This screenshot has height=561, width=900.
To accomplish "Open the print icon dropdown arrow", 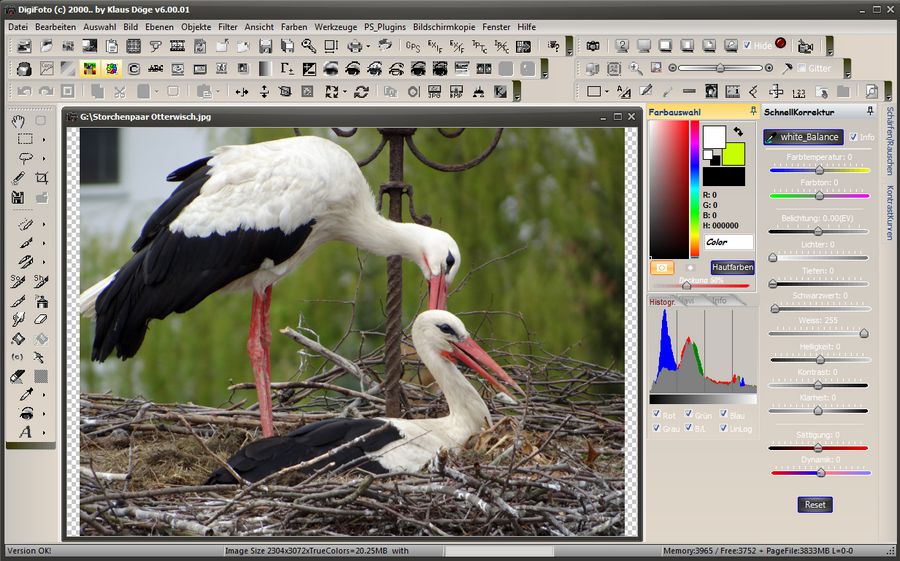I will point(368,46).
